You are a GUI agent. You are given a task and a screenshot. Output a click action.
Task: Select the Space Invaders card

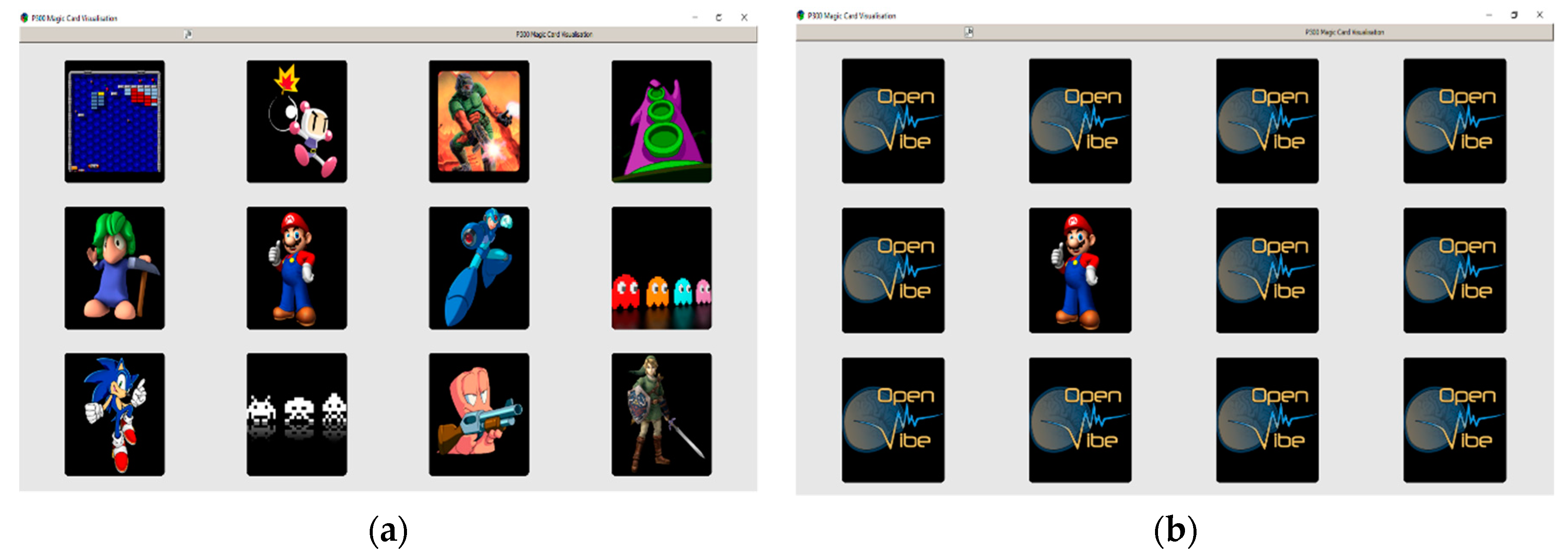297,414
